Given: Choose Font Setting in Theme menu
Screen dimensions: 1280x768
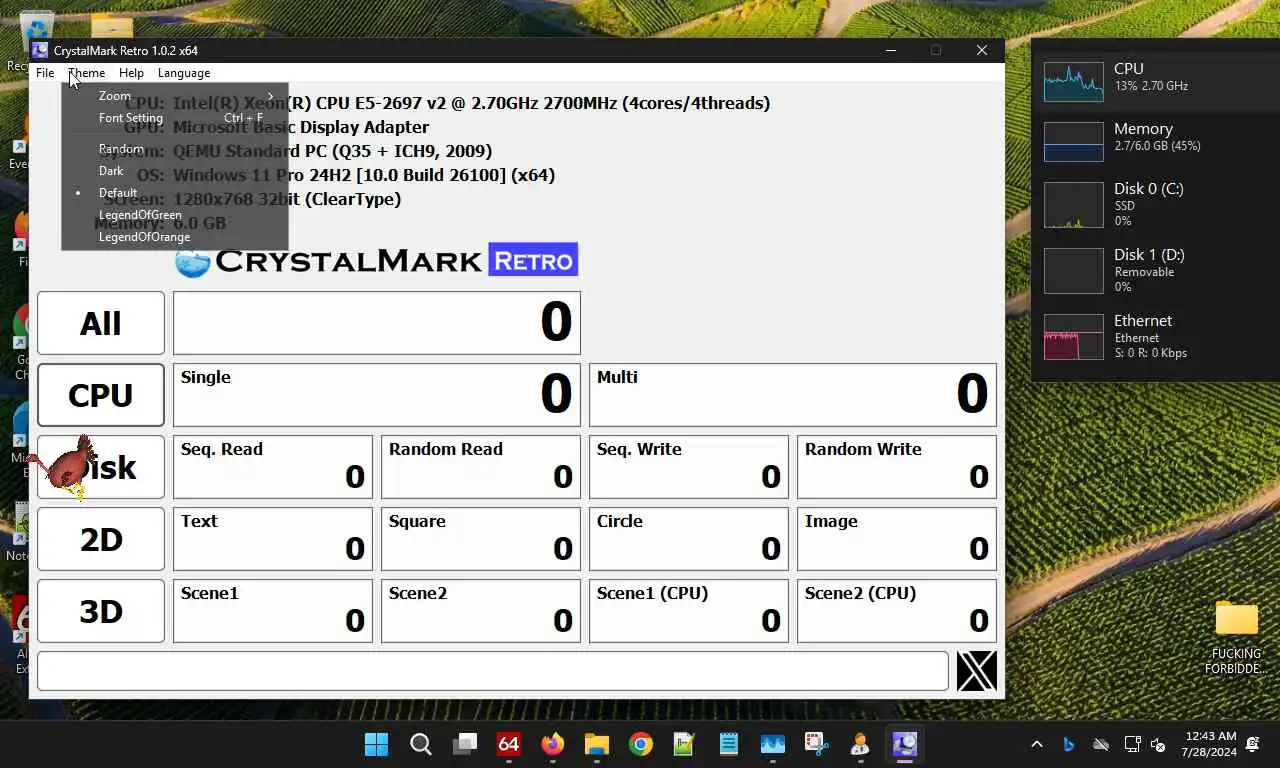Looking at the screenshot, I should coord(175,118).
